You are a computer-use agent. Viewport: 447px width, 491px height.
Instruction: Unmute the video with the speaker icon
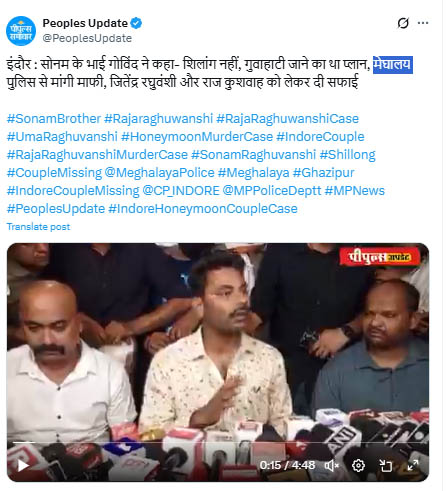pos(332,465)
